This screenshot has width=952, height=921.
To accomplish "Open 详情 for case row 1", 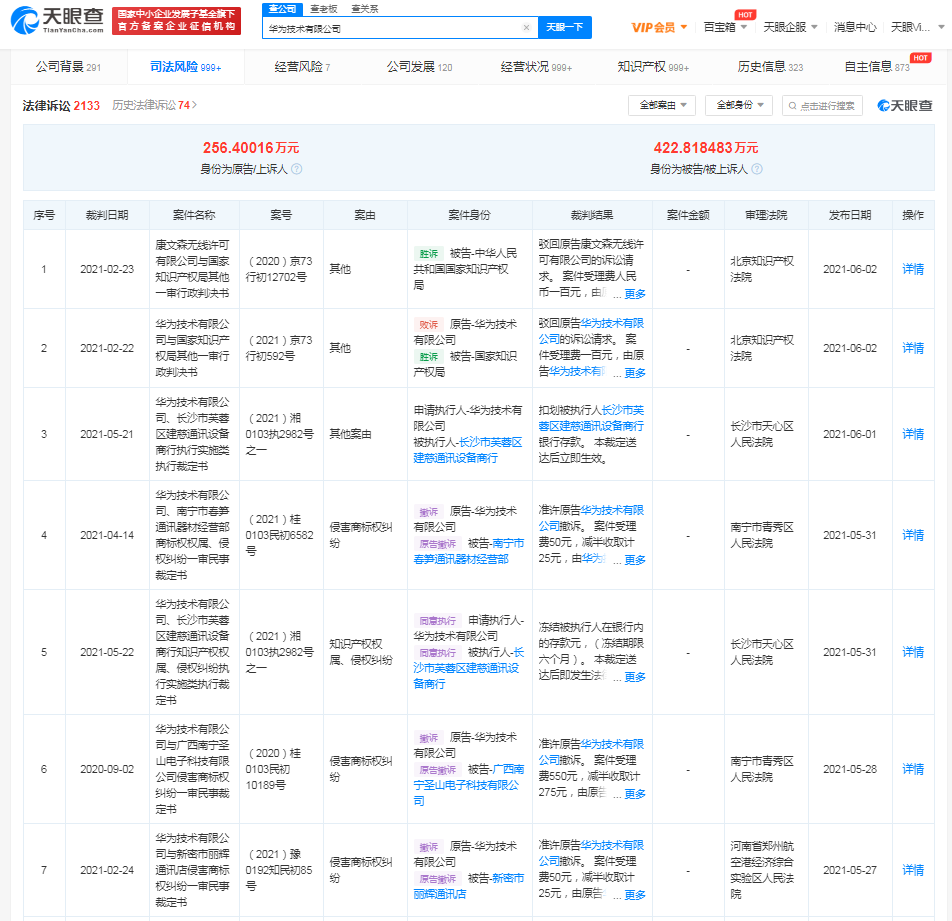I will 912,269.
